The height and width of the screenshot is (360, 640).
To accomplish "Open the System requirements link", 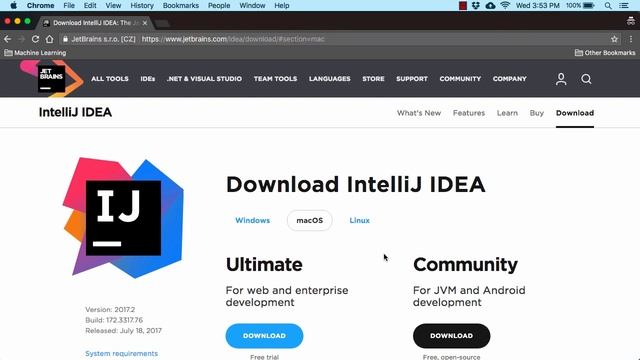I will [x=122, y=353].
